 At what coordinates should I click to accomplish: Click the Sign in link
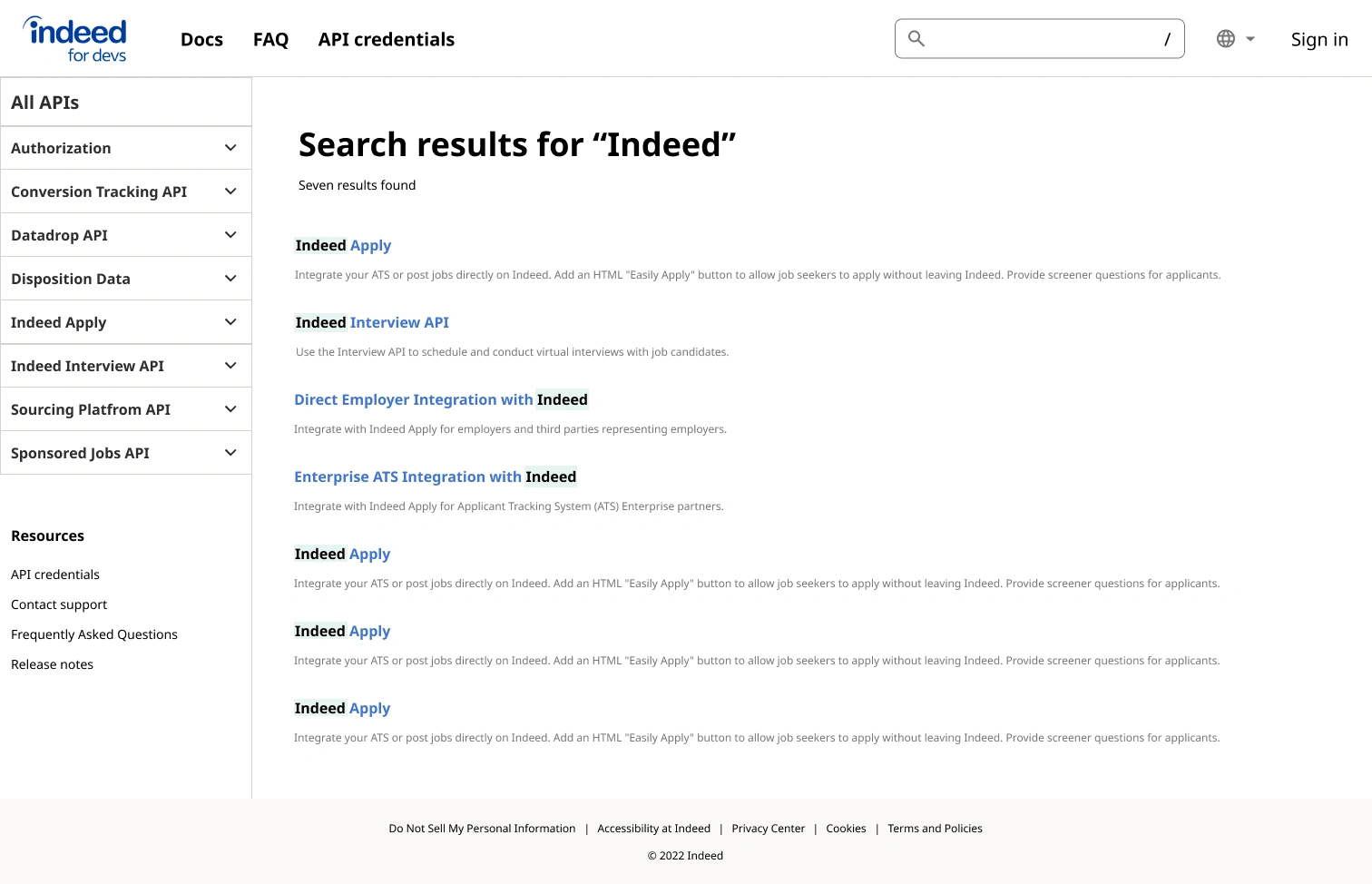coord(1319,39)
